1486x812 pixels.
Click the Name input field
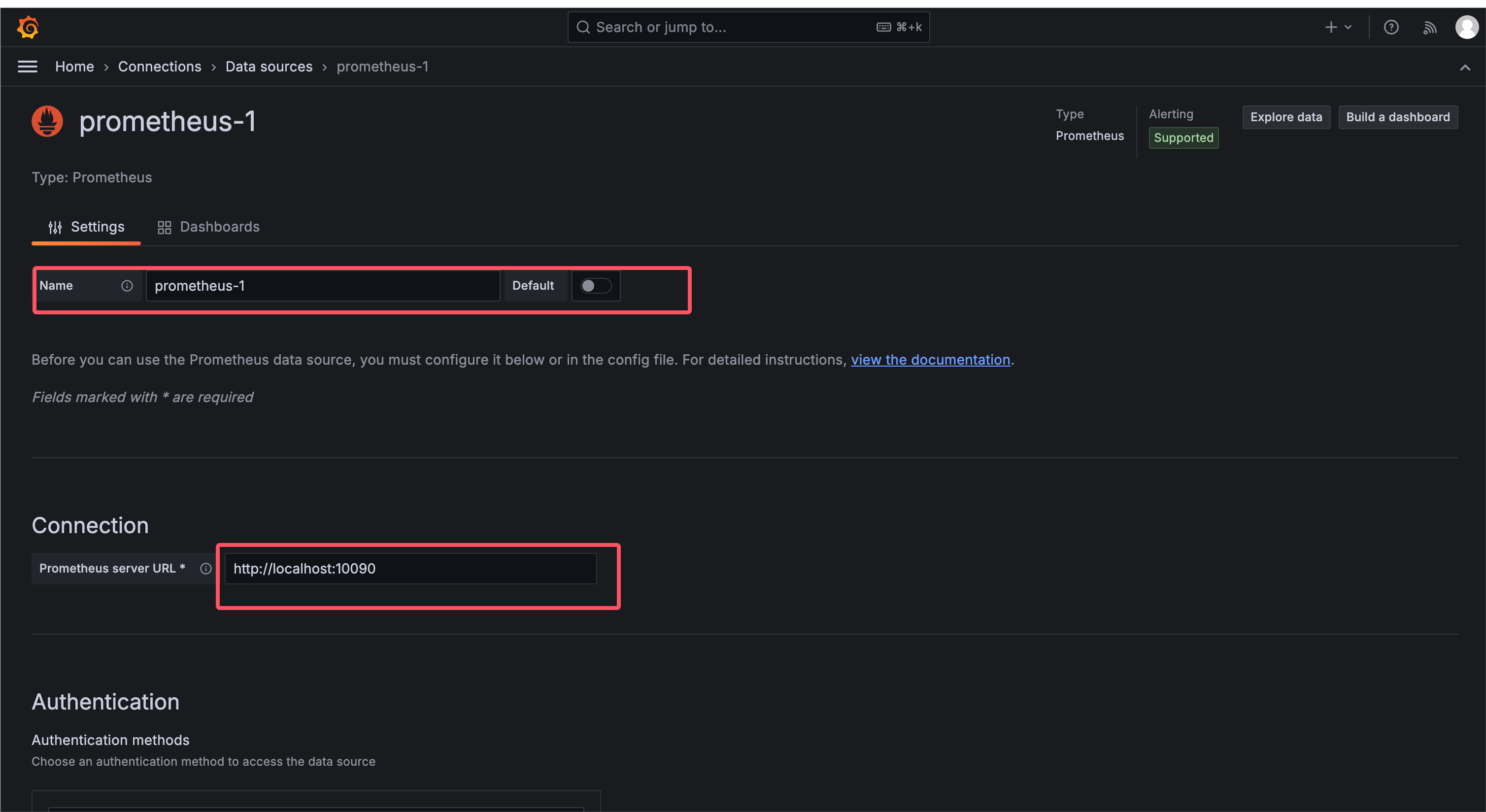[322, 285]
